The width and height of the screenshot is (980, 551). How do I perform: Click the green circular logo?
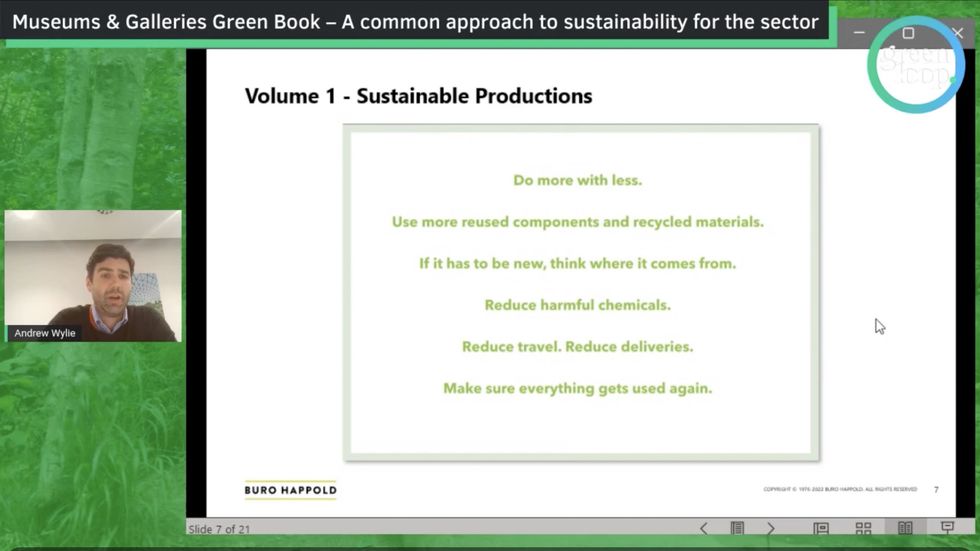[915, 65]
